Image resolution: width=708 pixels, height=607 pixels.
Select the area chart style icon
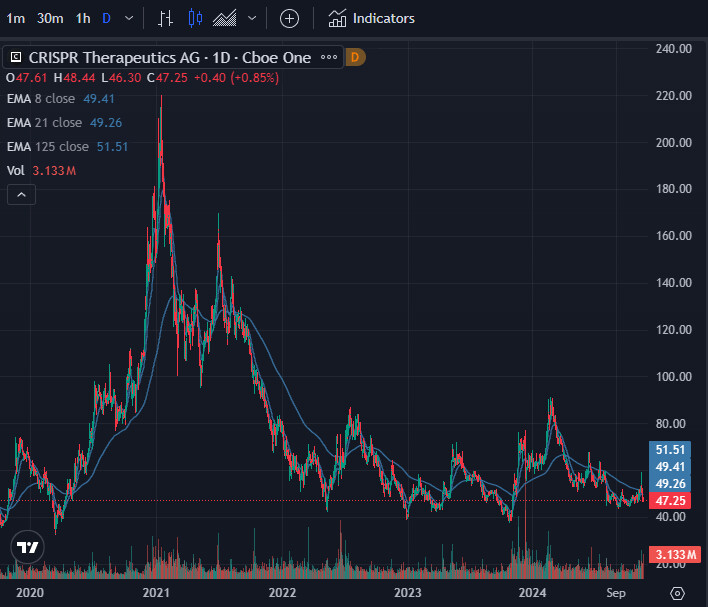pyautogui.click(x=226, y=18)
